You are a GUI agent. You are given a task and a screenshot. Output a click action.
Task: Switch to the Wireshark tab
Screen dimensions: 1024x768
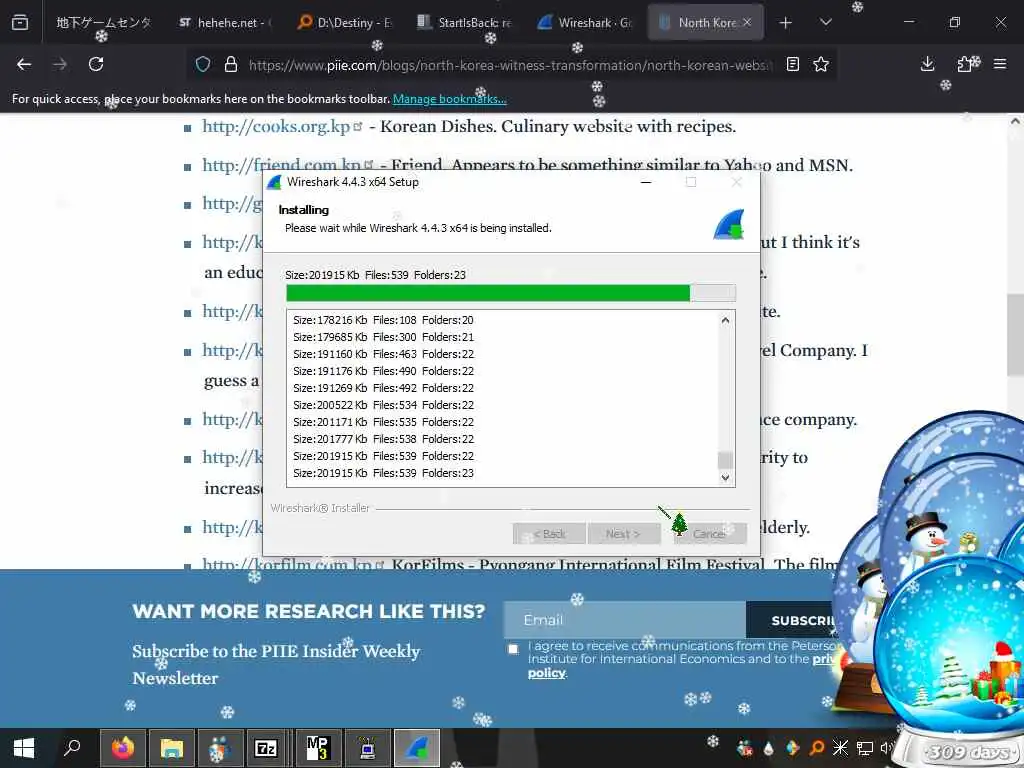(585, 22)
